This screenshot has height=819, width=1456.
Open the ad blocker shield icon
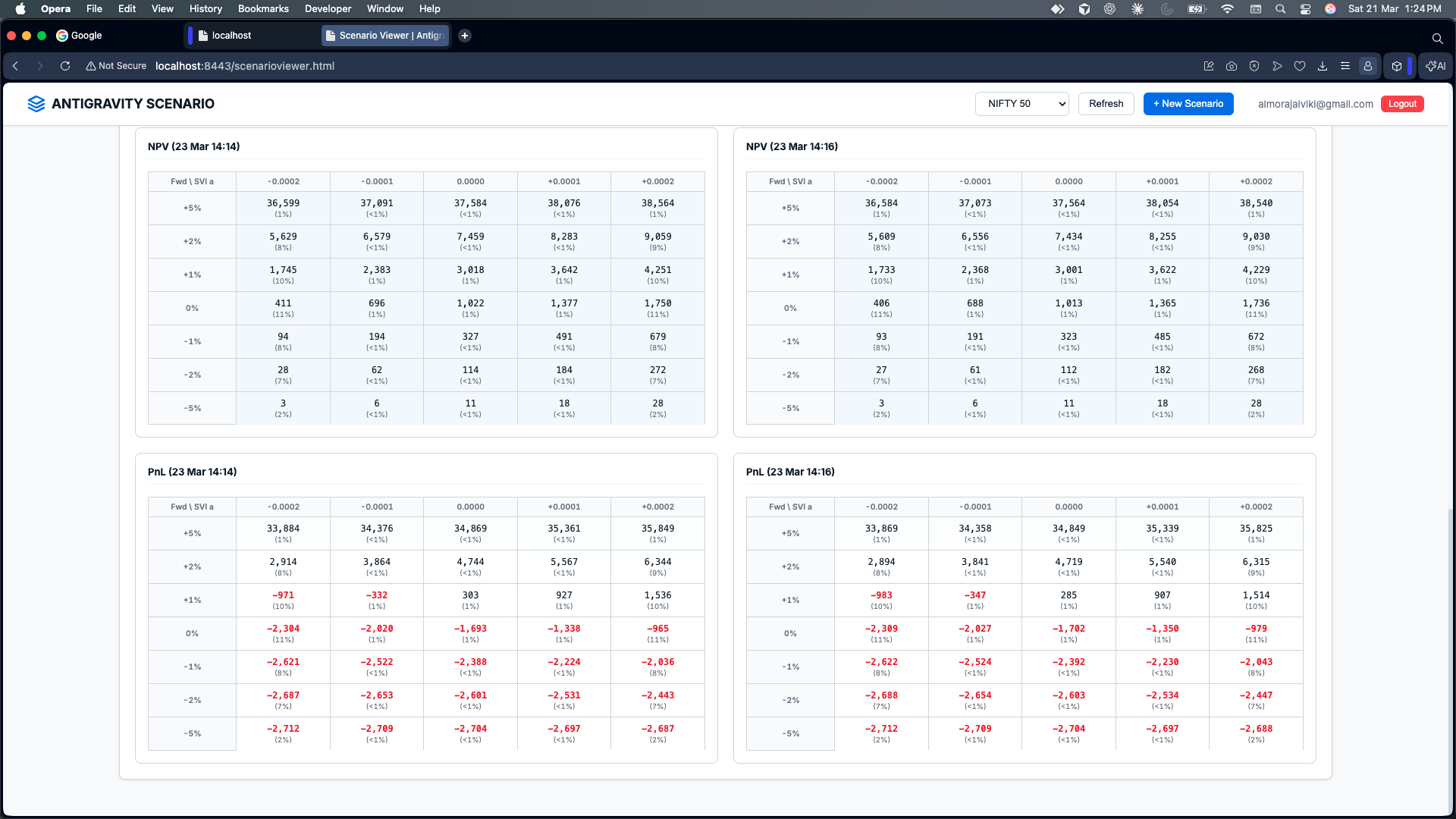[1254, 66]
